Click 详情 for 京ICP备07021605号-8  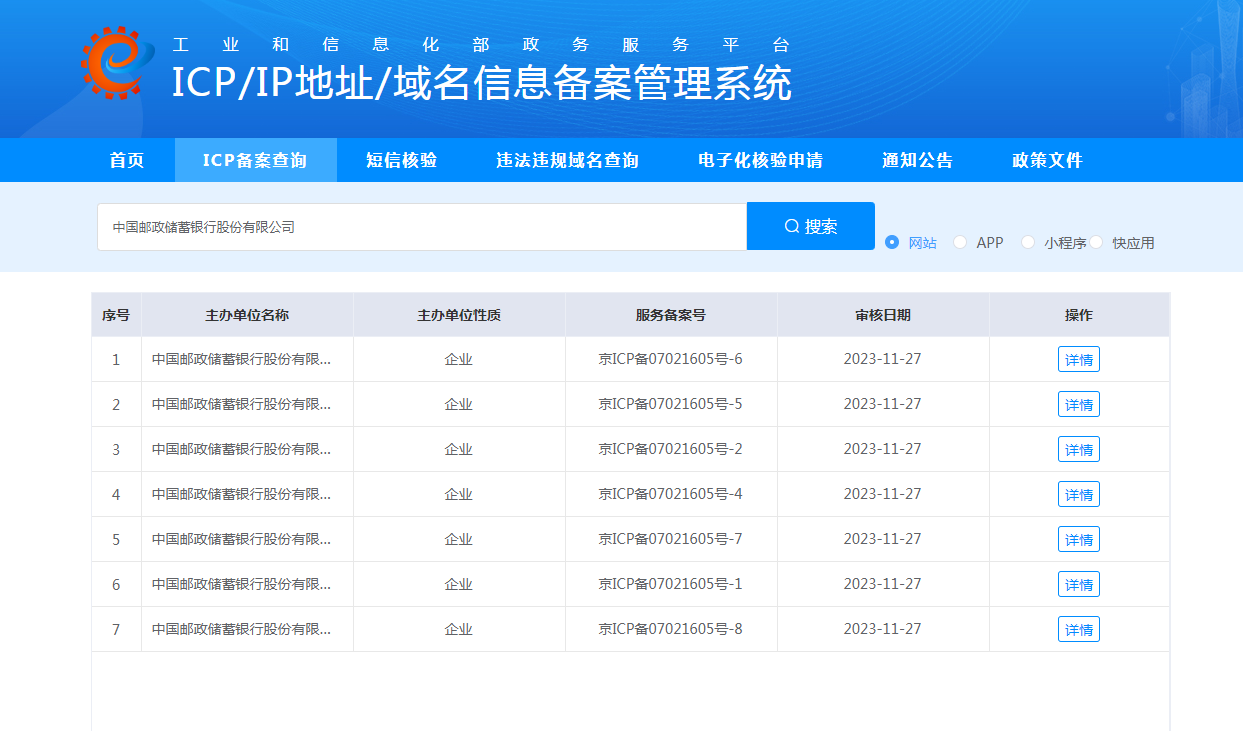coord(1078,629)
